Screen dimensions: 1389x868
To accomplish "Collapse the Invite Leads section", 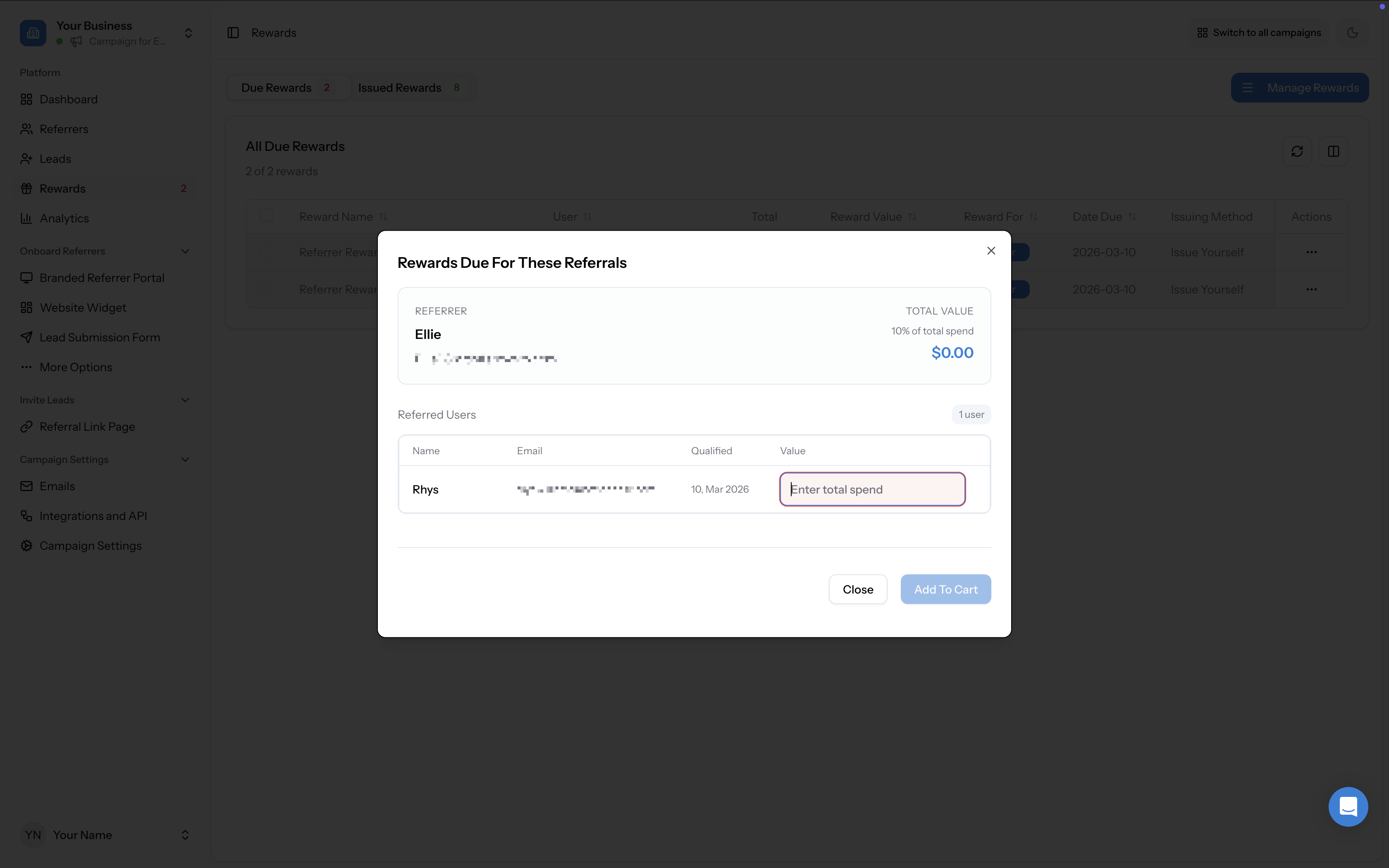I will point(184,400).
